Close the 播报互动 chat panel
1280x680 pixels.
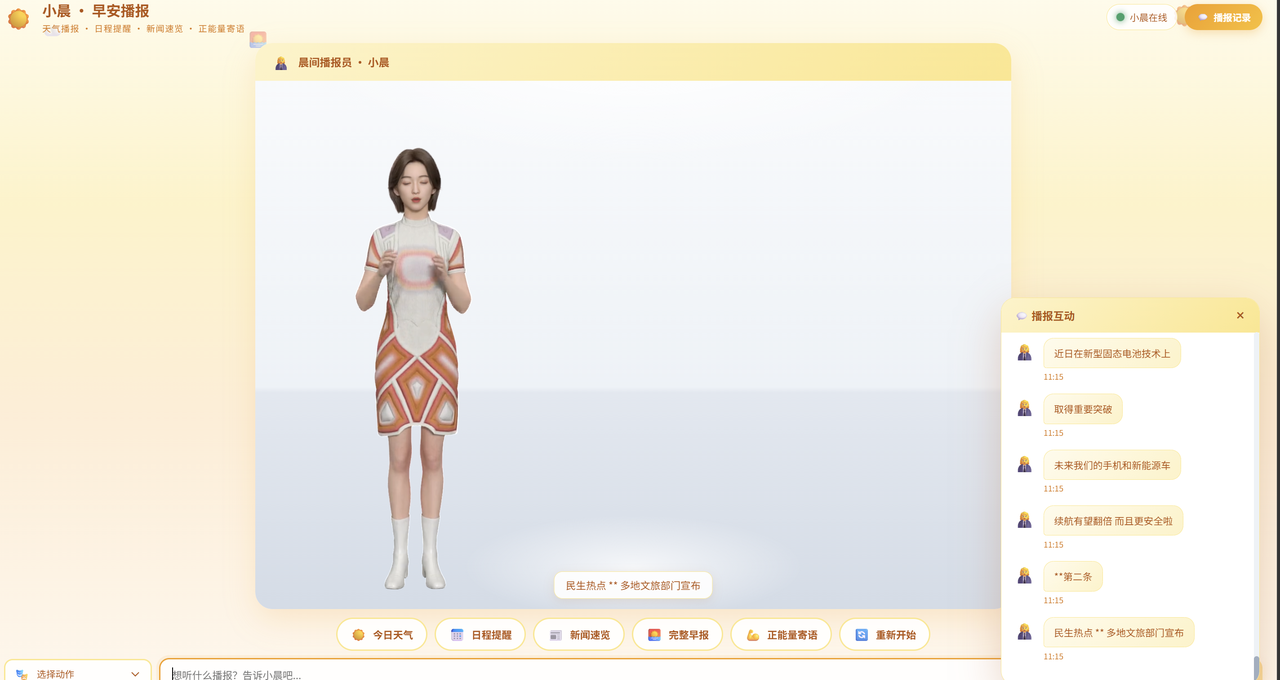click(x=1240, y=316)
